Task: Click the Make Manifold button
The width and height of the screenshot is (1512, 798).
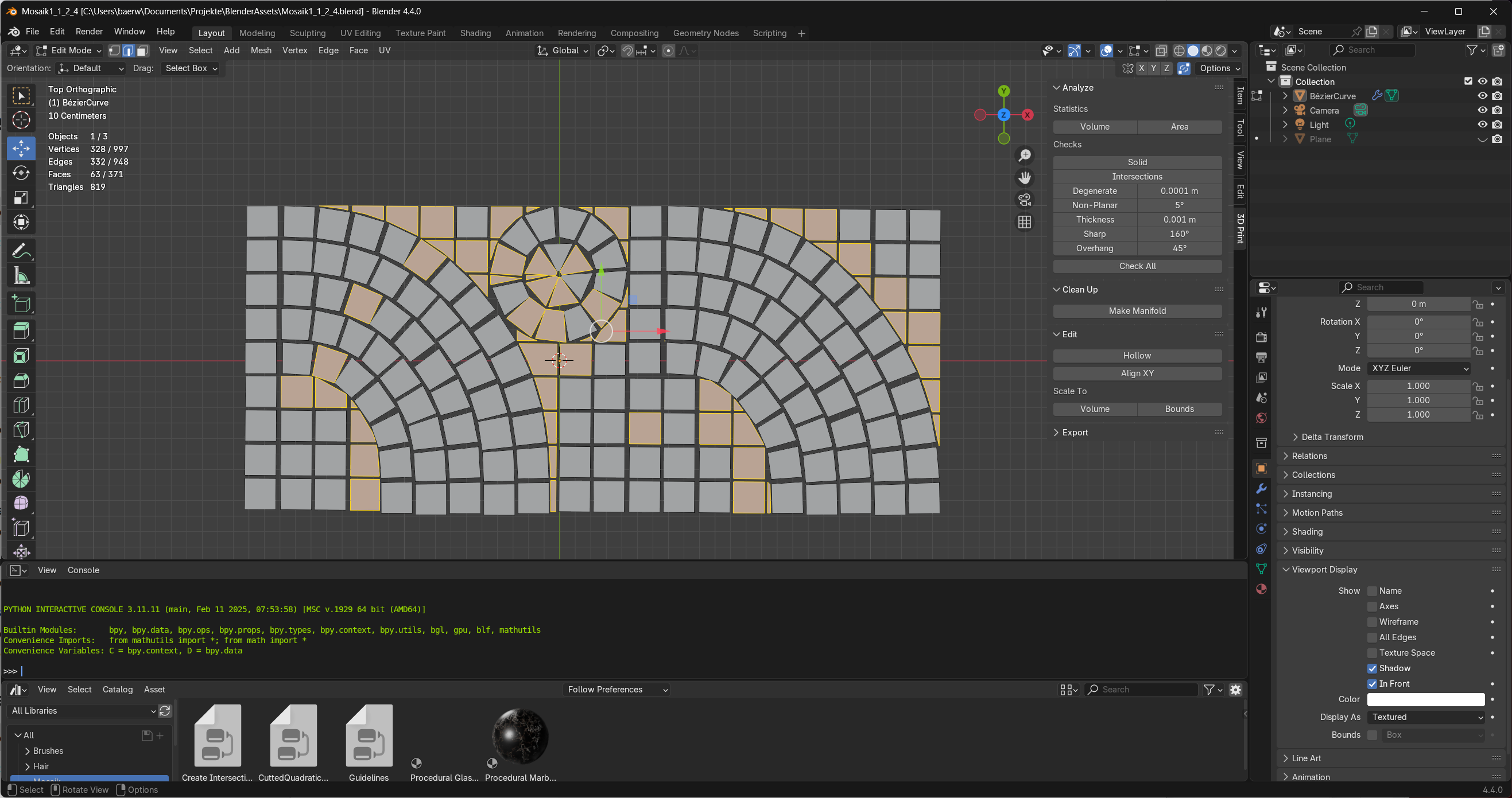Action: pos(1137,311)
